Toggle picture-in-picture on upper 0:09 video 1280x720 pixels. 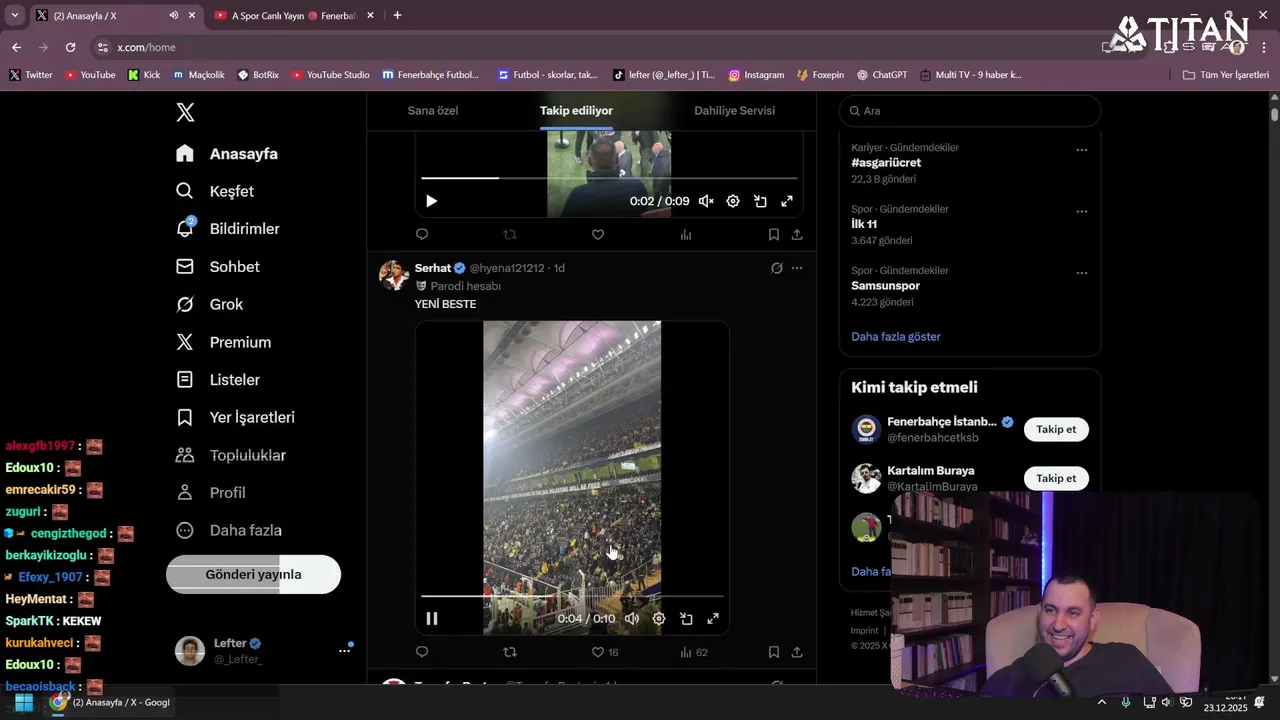(760, 201)
